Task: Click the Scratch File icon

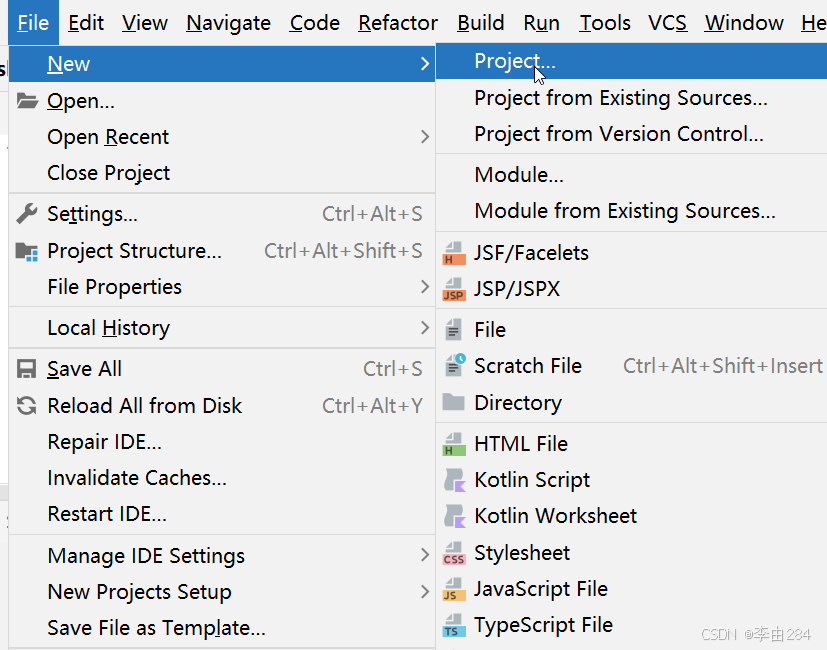Action: [454, 366]
